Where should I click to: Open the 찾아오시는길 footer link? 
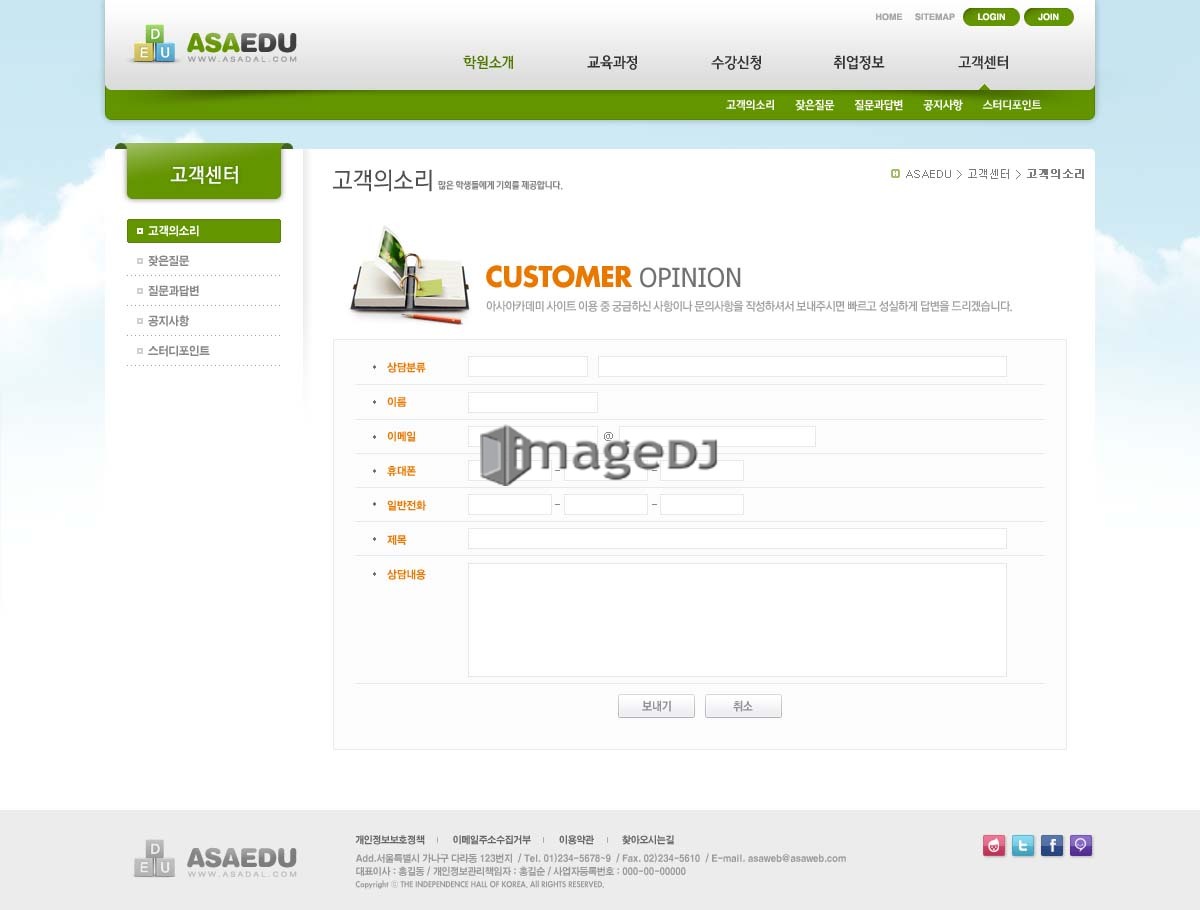click(x=648, y=840)
